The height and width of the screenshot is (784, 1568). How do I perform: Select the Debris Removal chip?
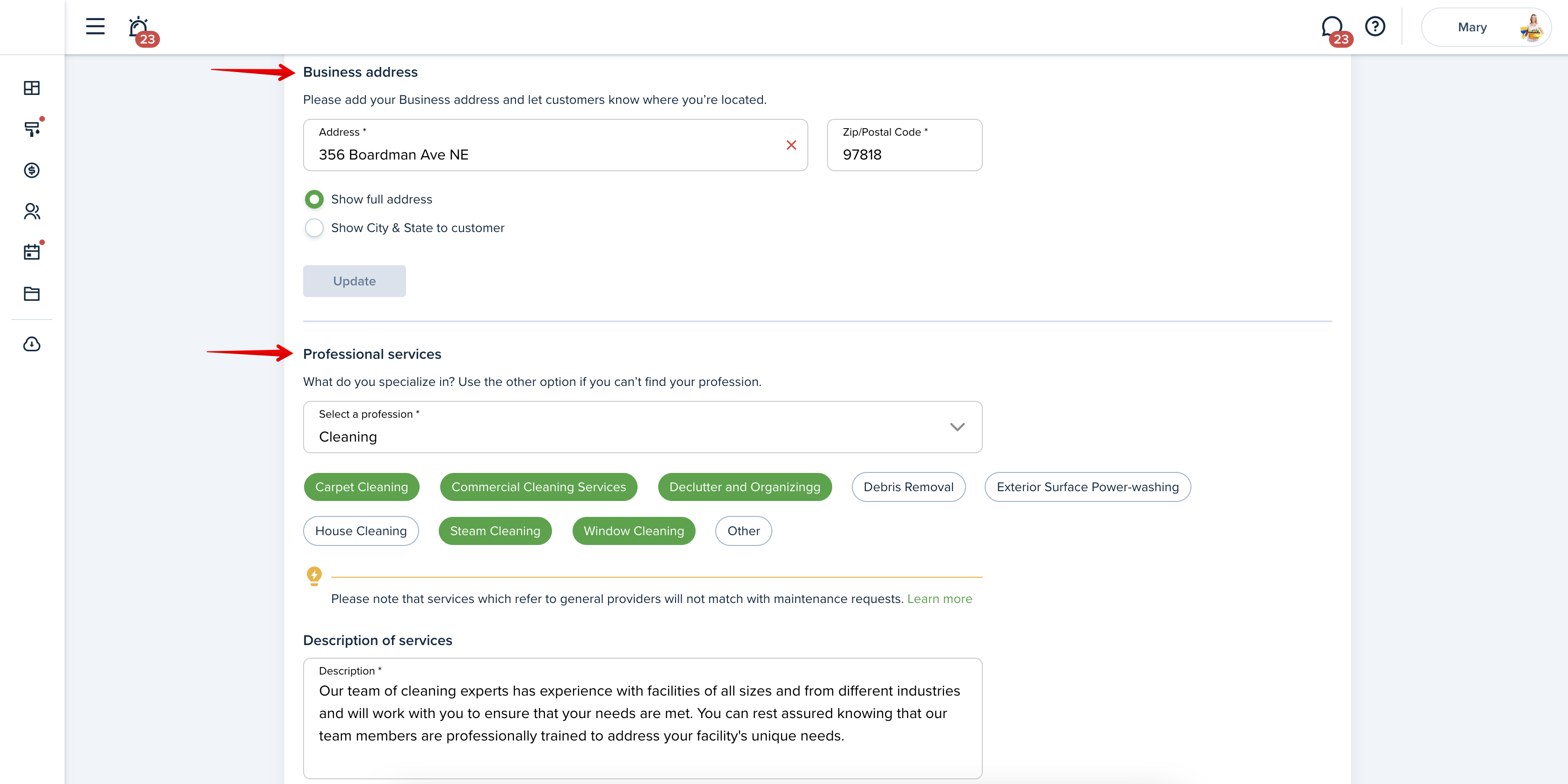coord(908,487)
